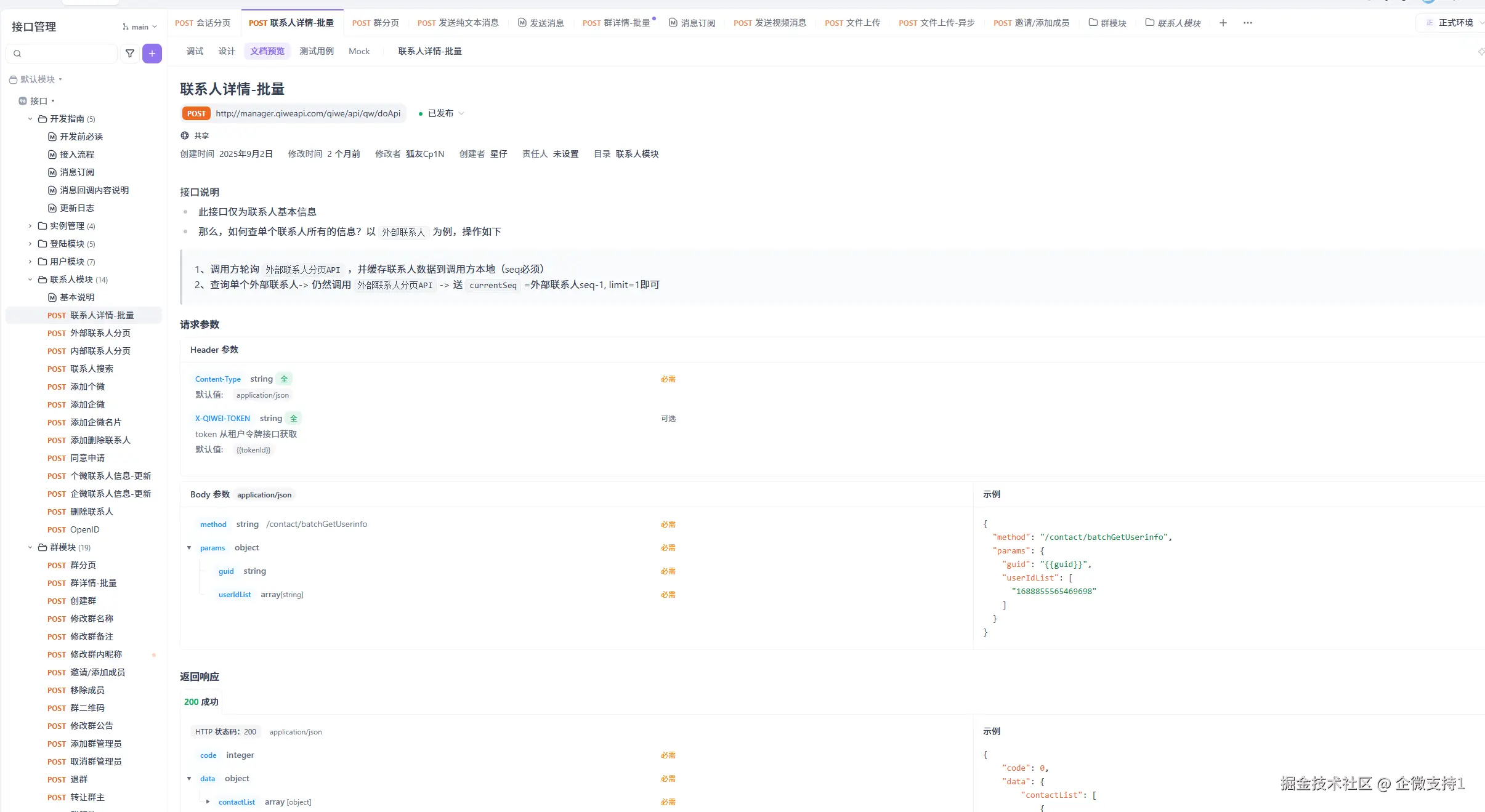The width and height of the screenshot is (1485, 812).
Task: Click the 默认模块 icon
Action: coord(13,79)
